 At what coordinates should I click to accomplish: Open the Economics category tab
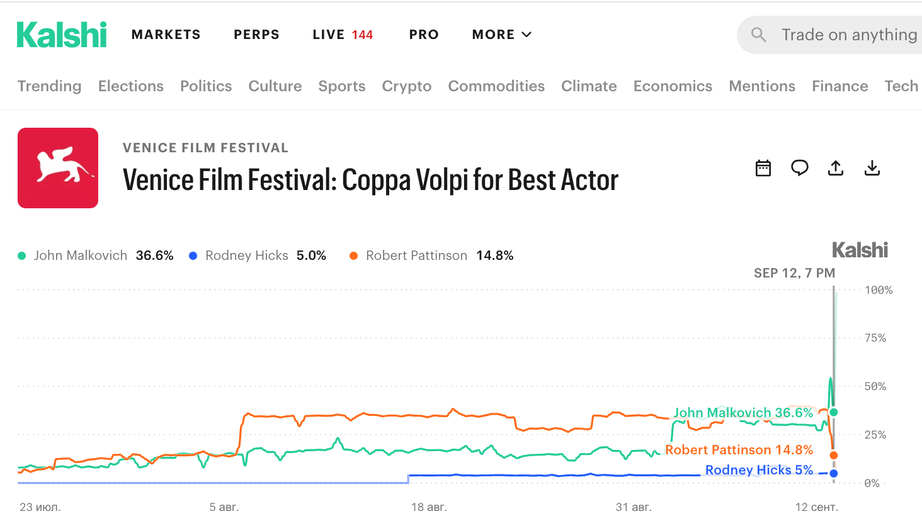coord(673,86)
